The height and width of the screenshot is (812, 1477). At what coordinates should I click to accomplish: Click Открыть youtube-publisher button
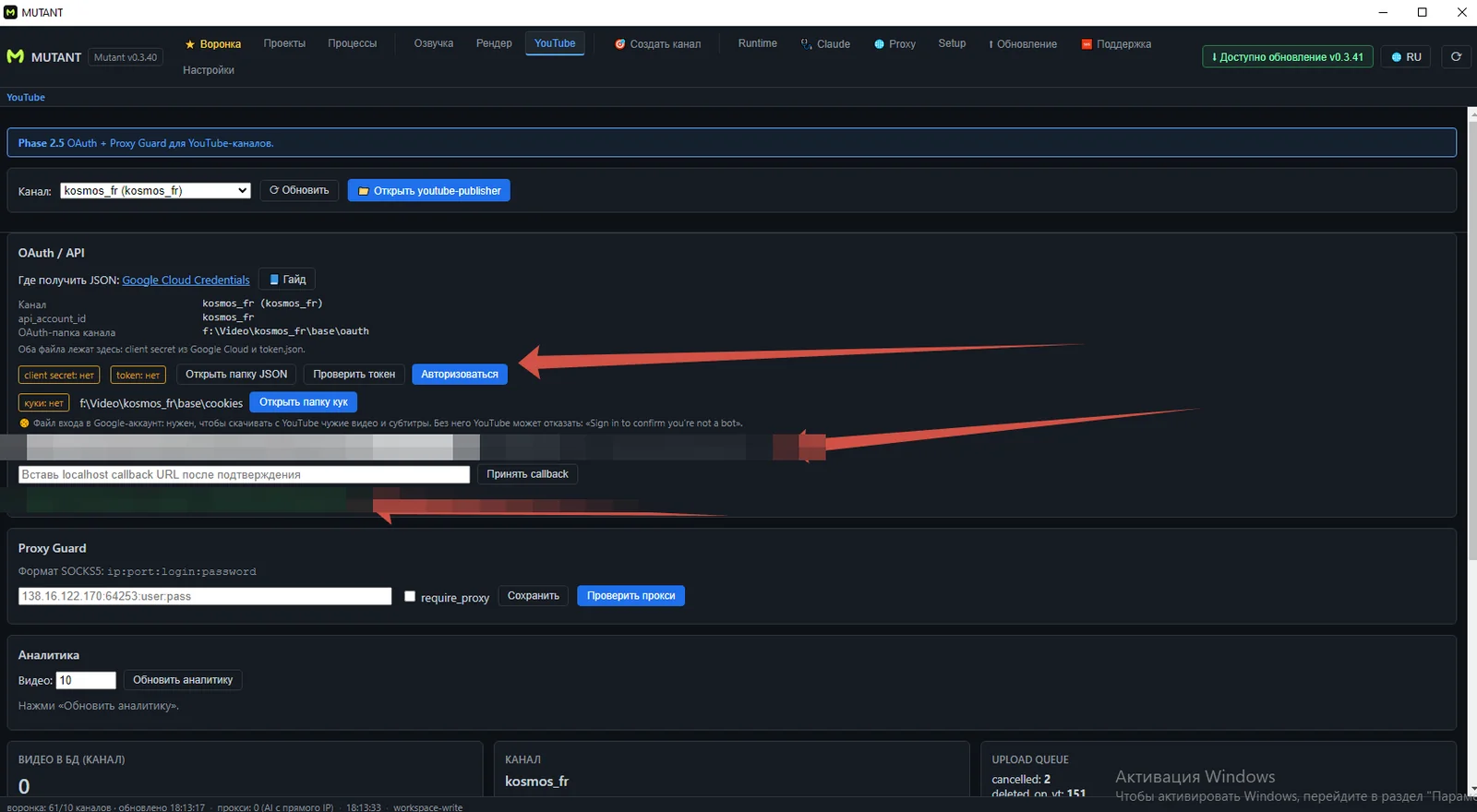(x=428, y=191)
